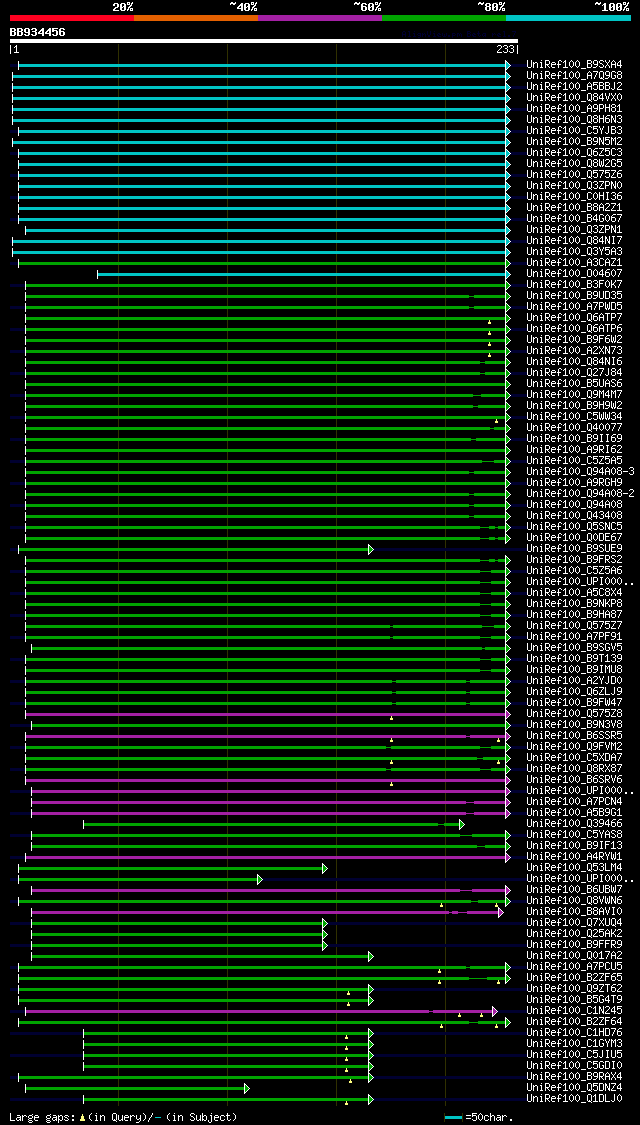
Task: Click the short green bar for UniRef100_Q5DNZ4
Action: pyautogui.click(x=137, y=1088)
